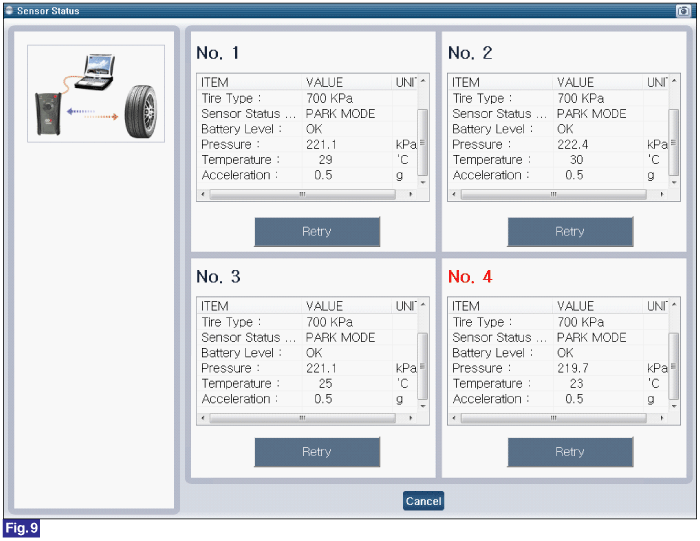Click left scroll arrow in No. 1 table
The height and width of the screenshot is (541, 700).
tap(203, 194)
